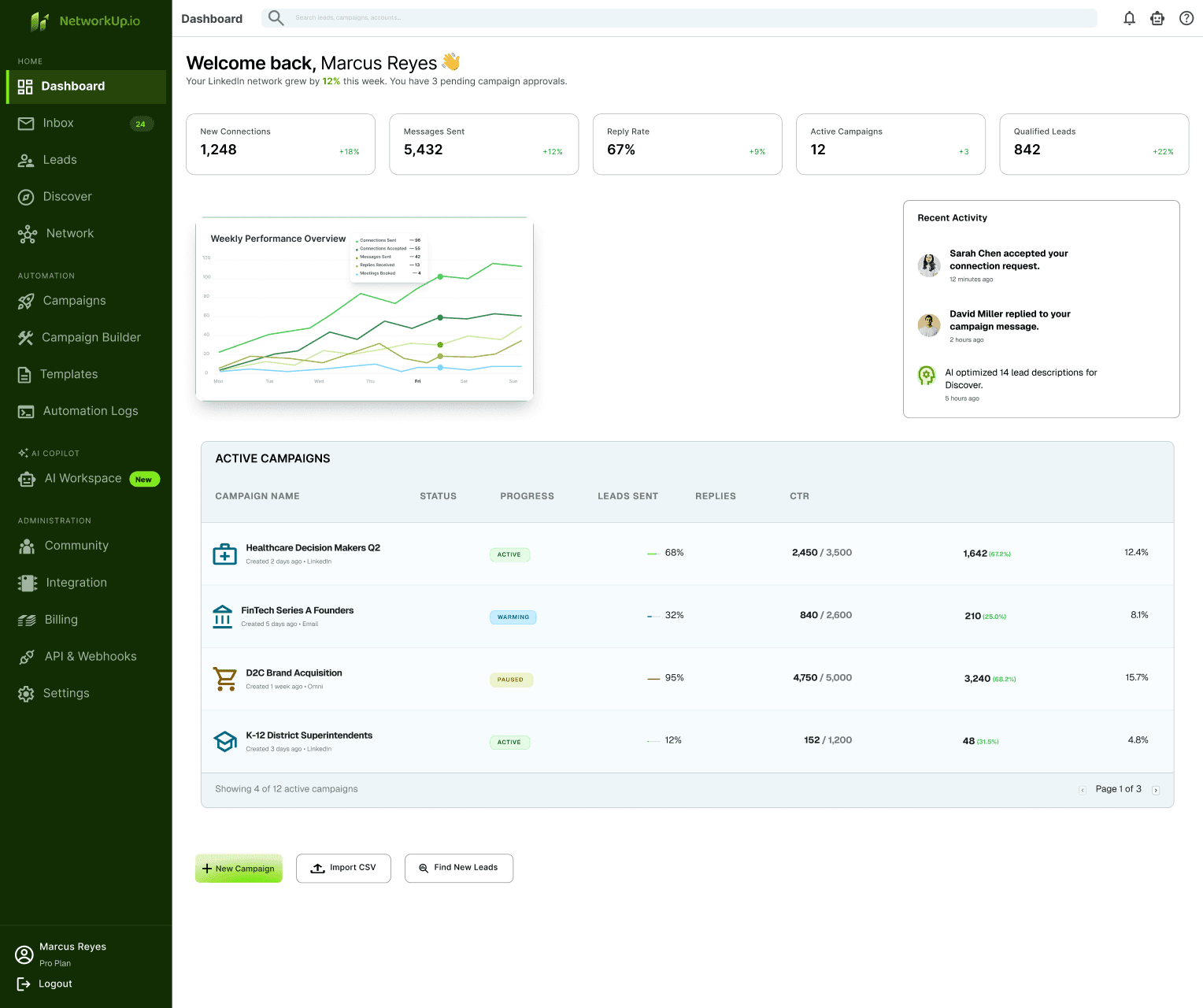Go to the next campaigns page arrow
Screen dimensions: 1203x1008
pyautogui.click(x=1156, y=790)
